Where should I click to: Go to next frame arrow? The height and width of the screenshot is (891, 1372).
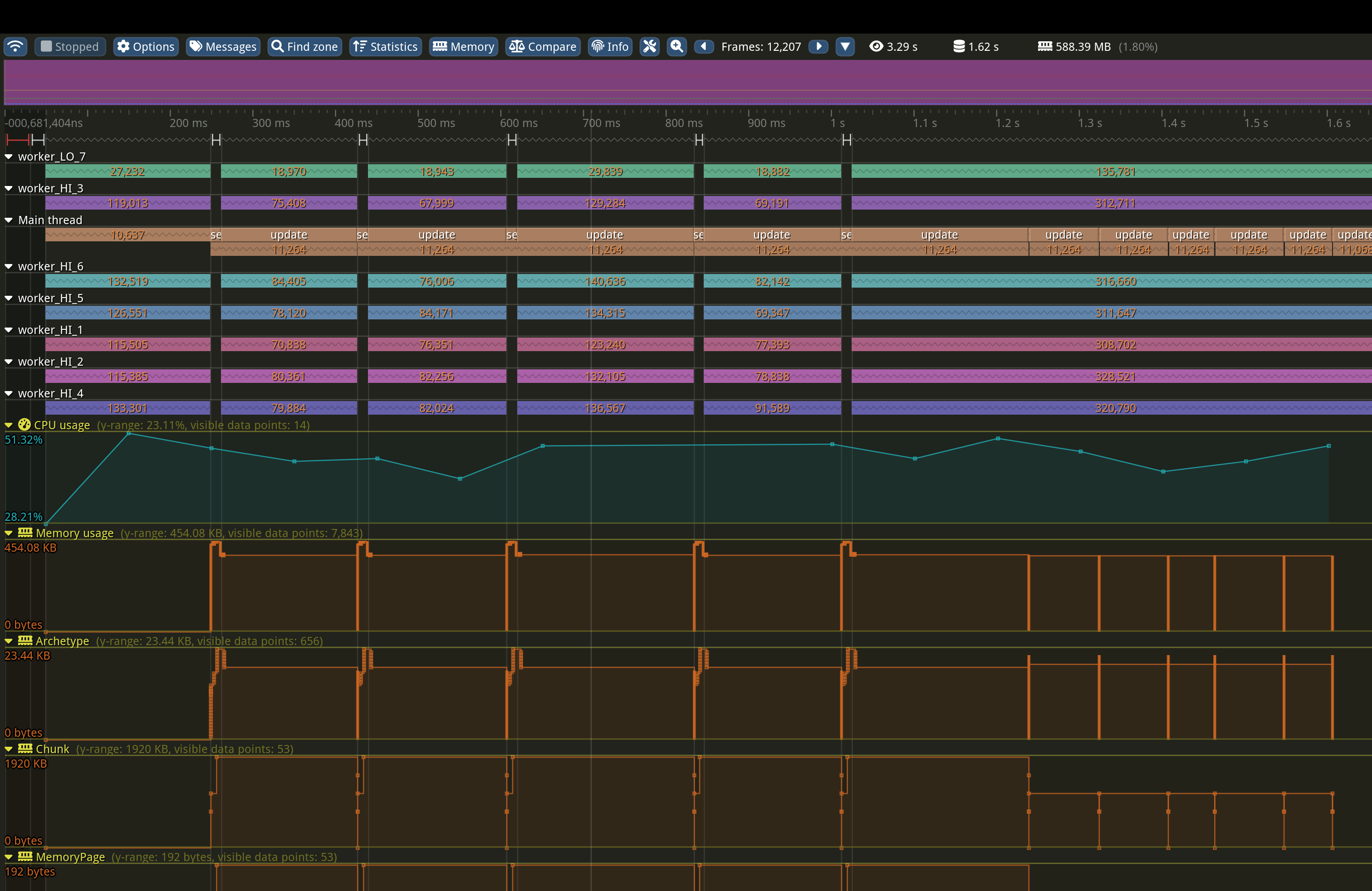818,47
